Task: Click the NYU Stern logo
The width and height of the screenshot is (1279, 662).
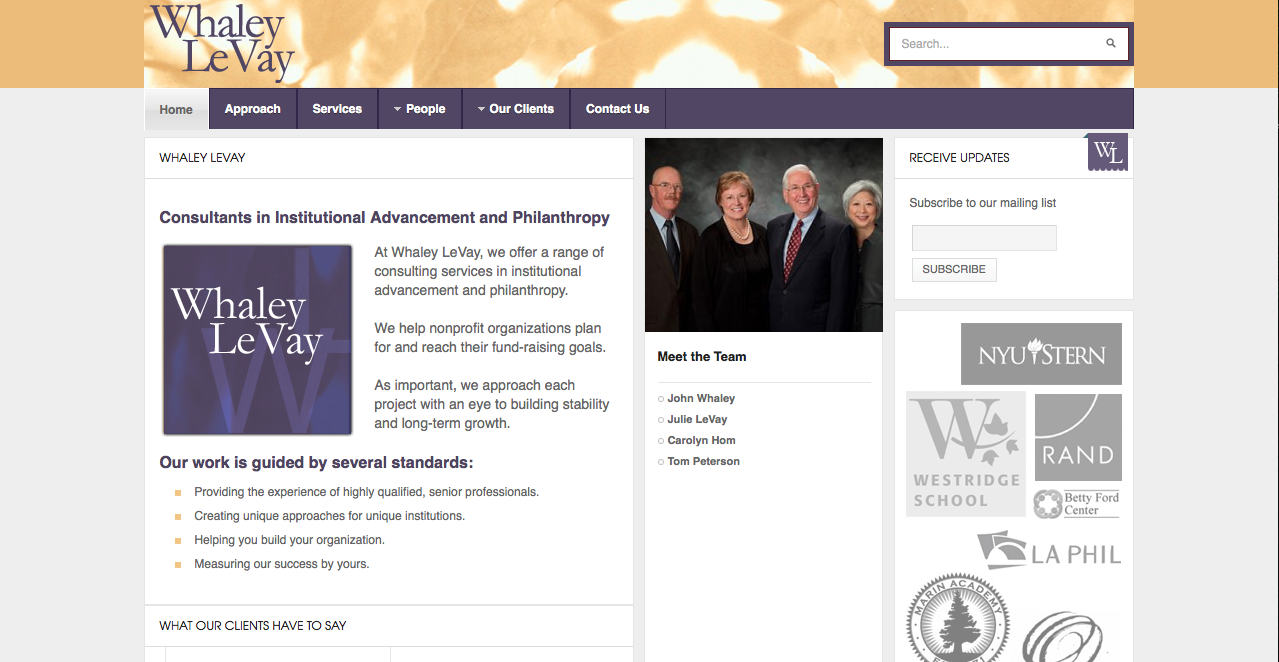Action: [x=1041, y=354]
